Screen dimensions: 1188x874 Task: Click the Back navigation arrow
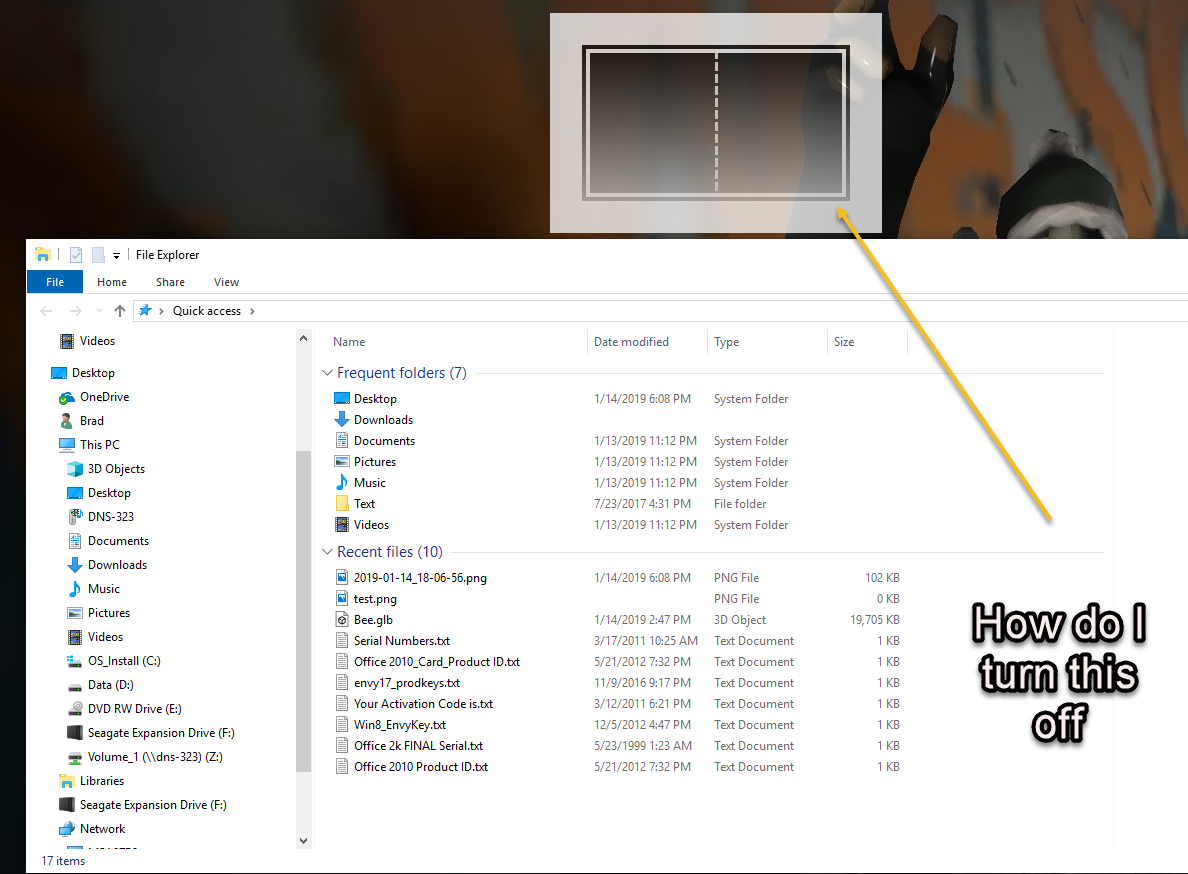tap(46, 311)
